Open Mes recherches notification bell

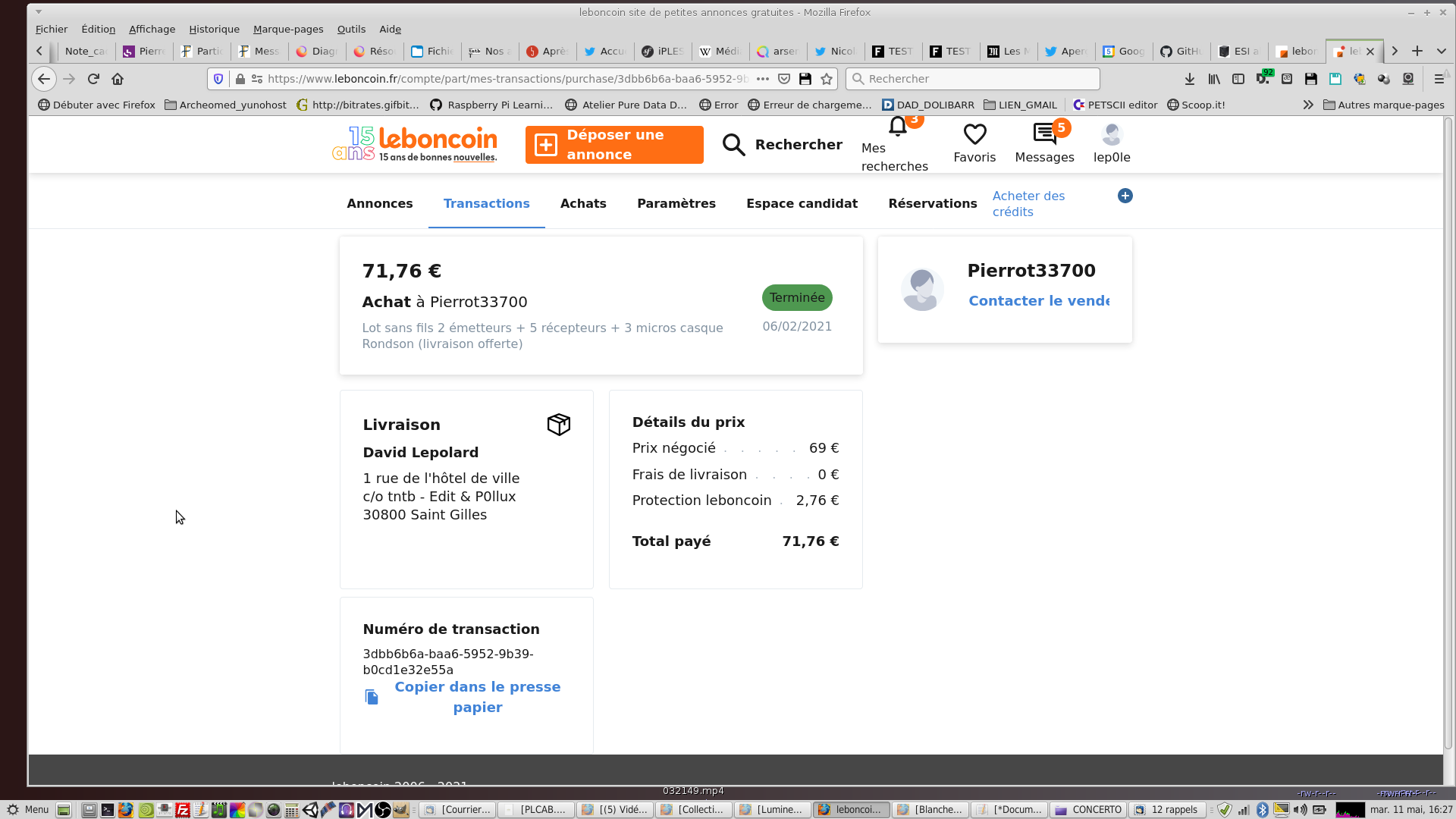click(x=898, y=127)
